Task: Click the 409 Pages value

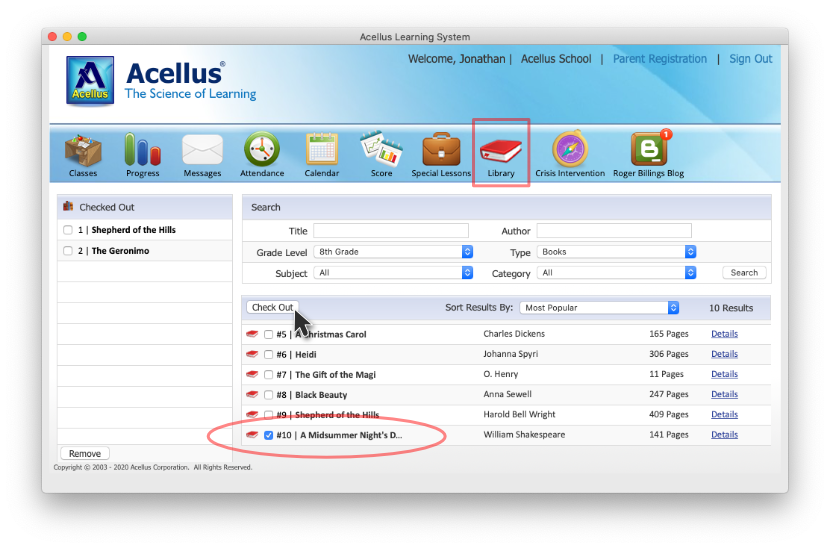Action: 669,414
